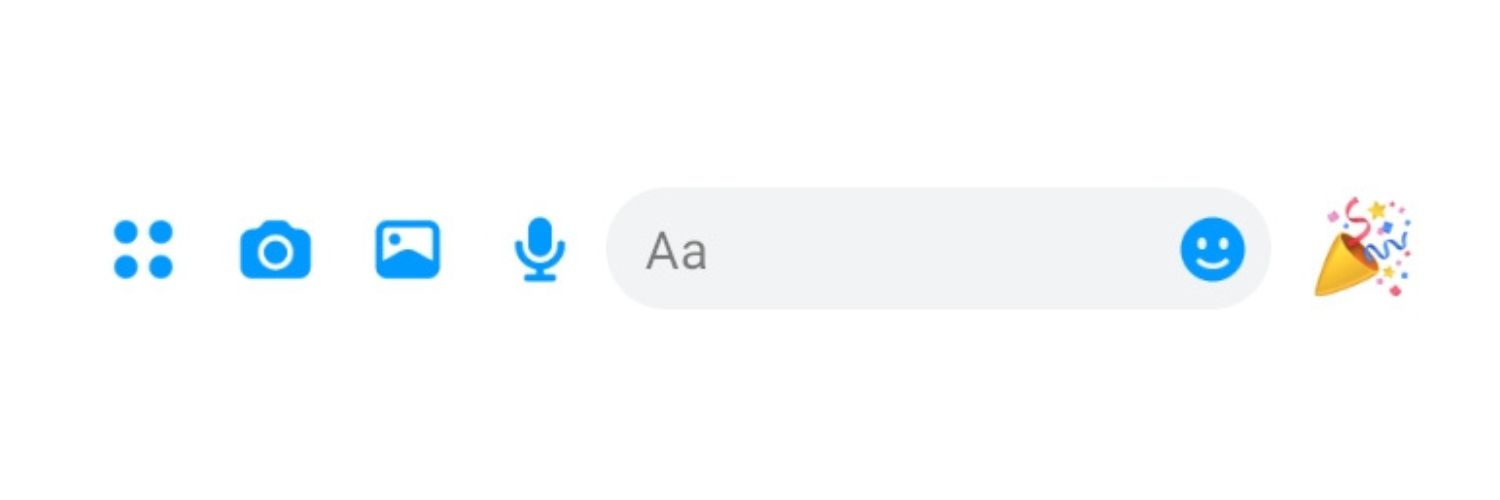Click the "Aa" placeholder text
Image resolution: width=1500 pixels, height=500 pixels.
coord(677,251)
